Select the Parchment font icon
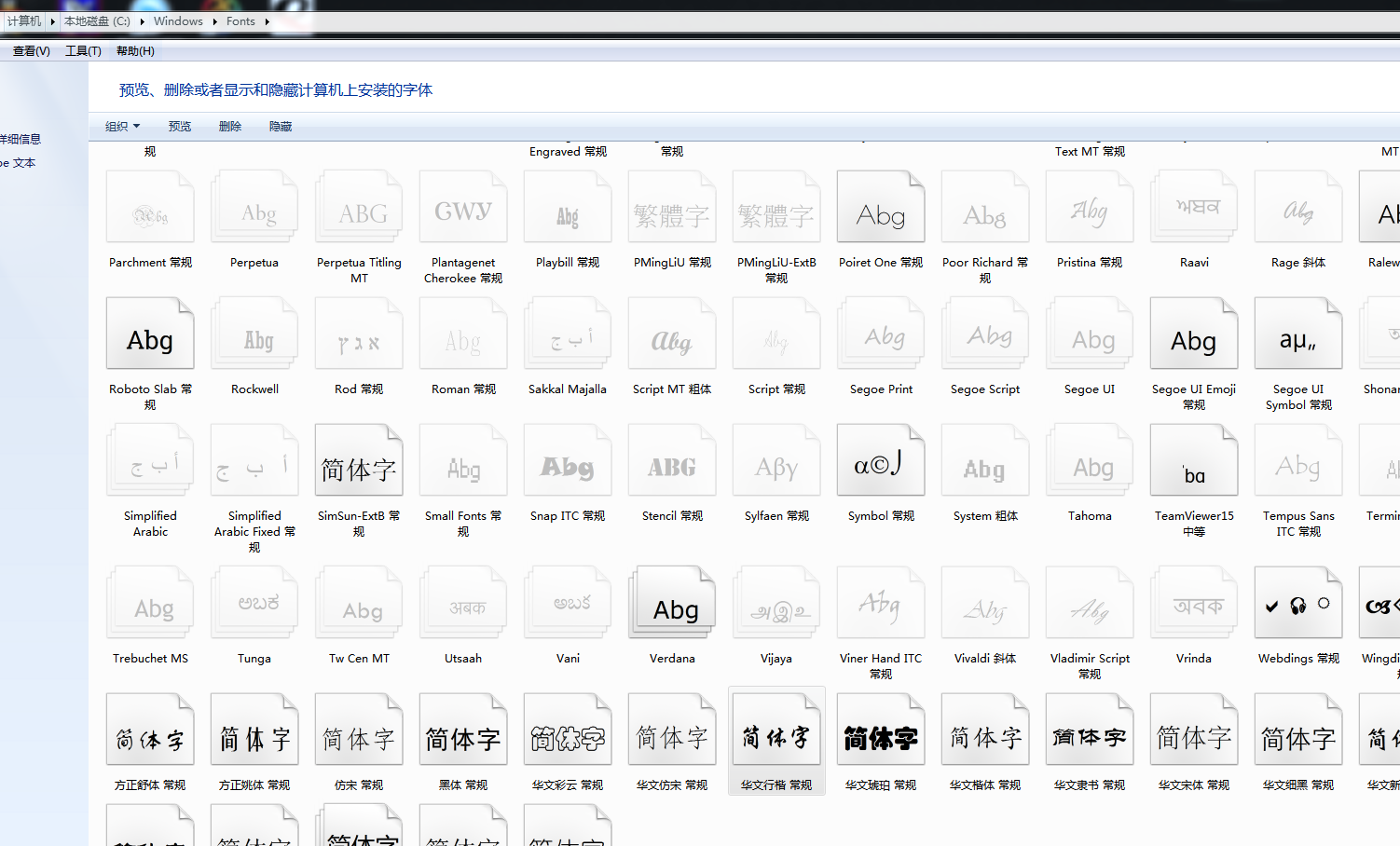This screenshot has height=846, width=1400. coord(150,207)
